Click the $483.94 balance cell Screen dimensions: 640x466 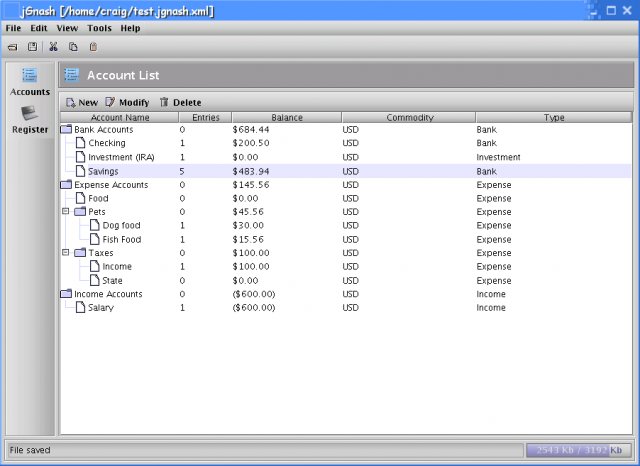point(251,171)
